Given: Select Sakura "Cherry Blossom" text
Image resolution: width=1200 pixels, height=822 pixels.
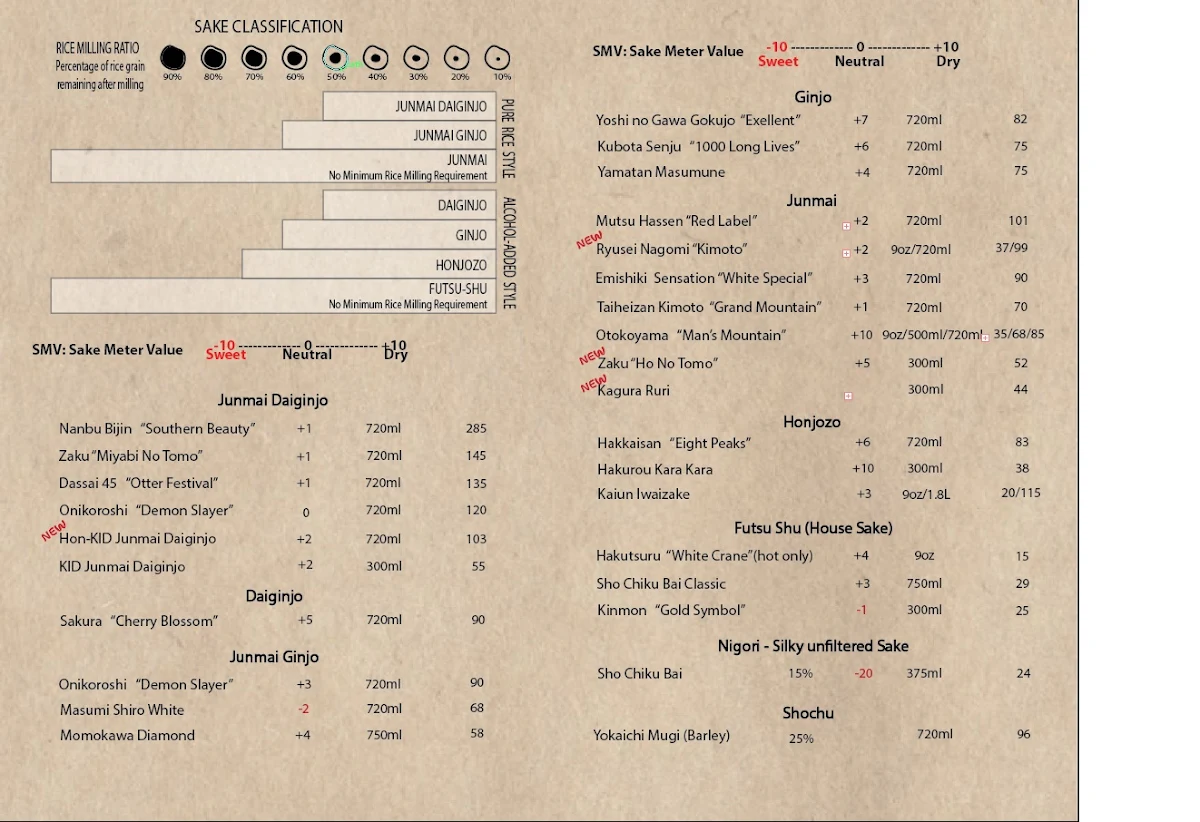Looking at the screenshot, I should pyautogui.click(x=138, y=621).
